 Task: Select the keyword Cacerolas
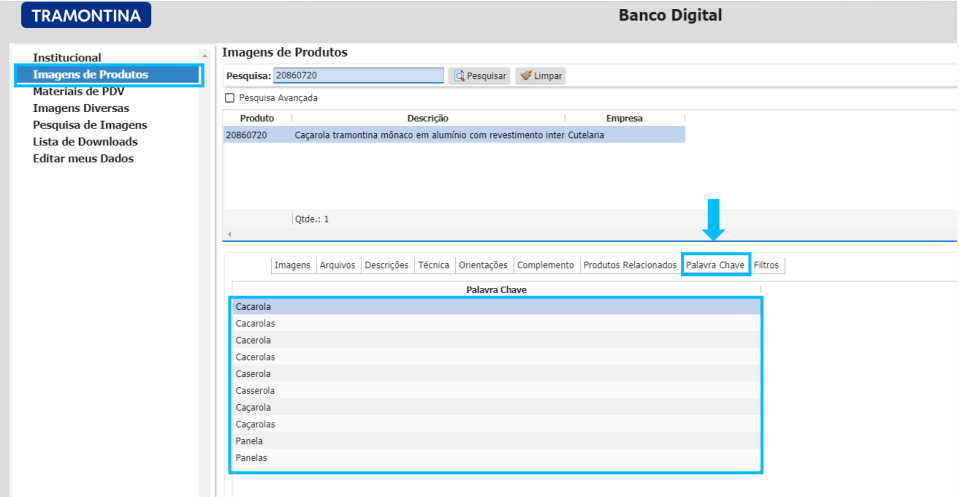(x=496, y=357)
